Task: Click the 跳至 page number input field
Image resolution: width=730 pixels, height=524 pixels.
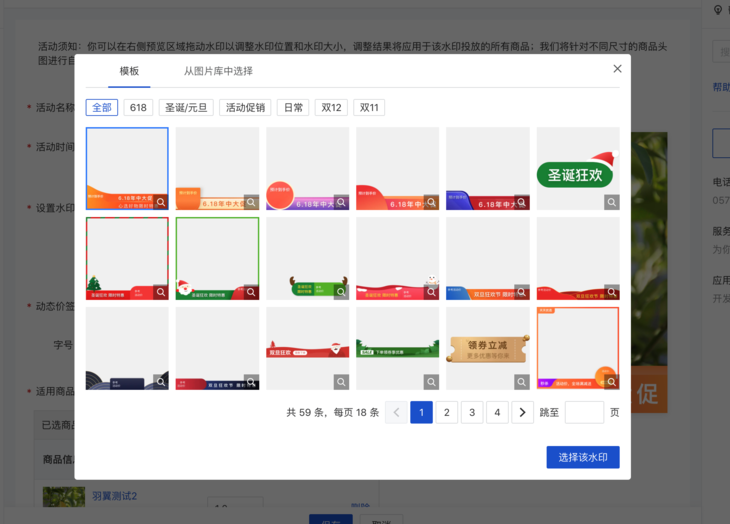Action: (x=584, y=412)
